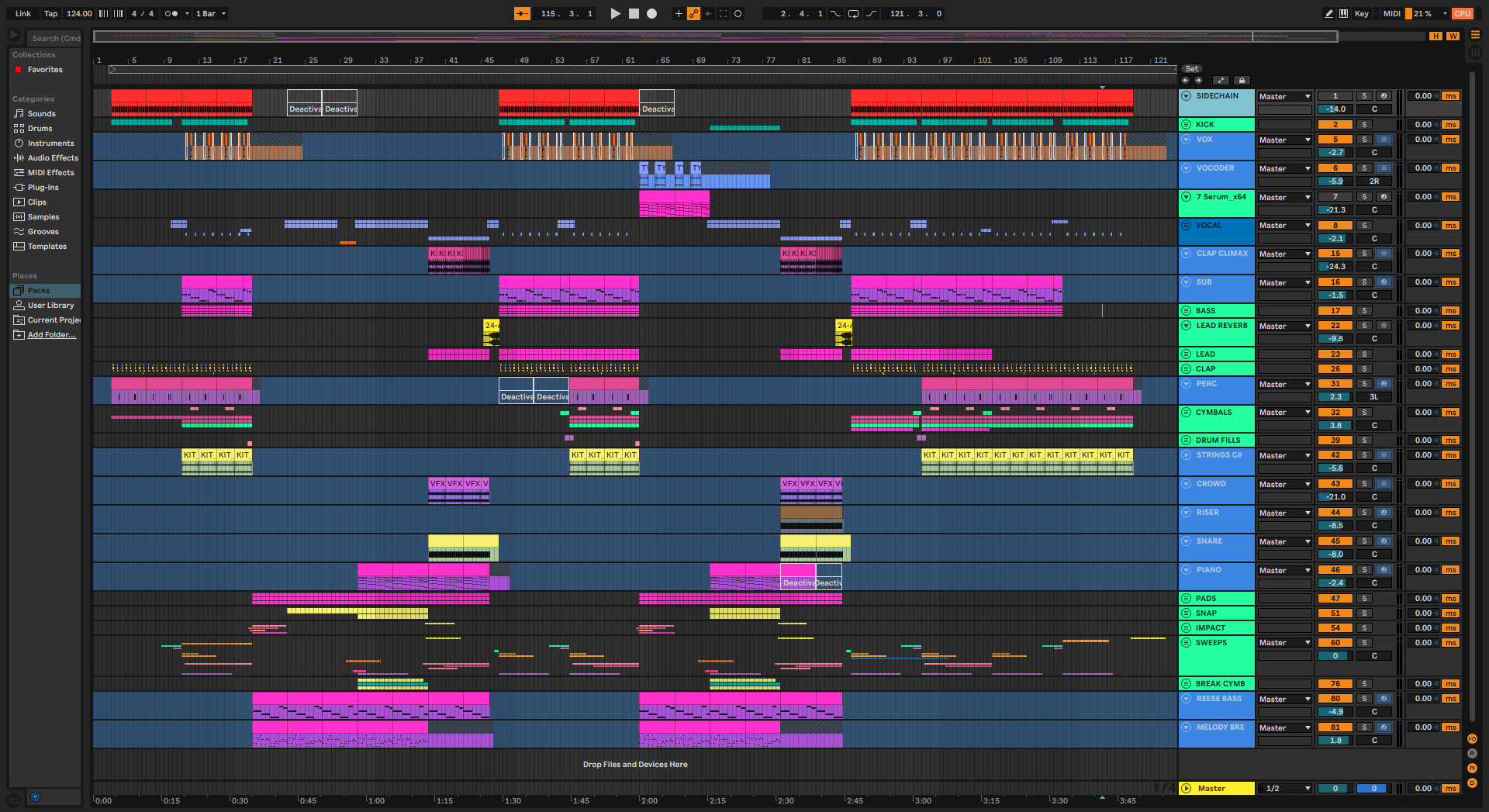Toggle the I-O section show/hide button

(1472, 739)
